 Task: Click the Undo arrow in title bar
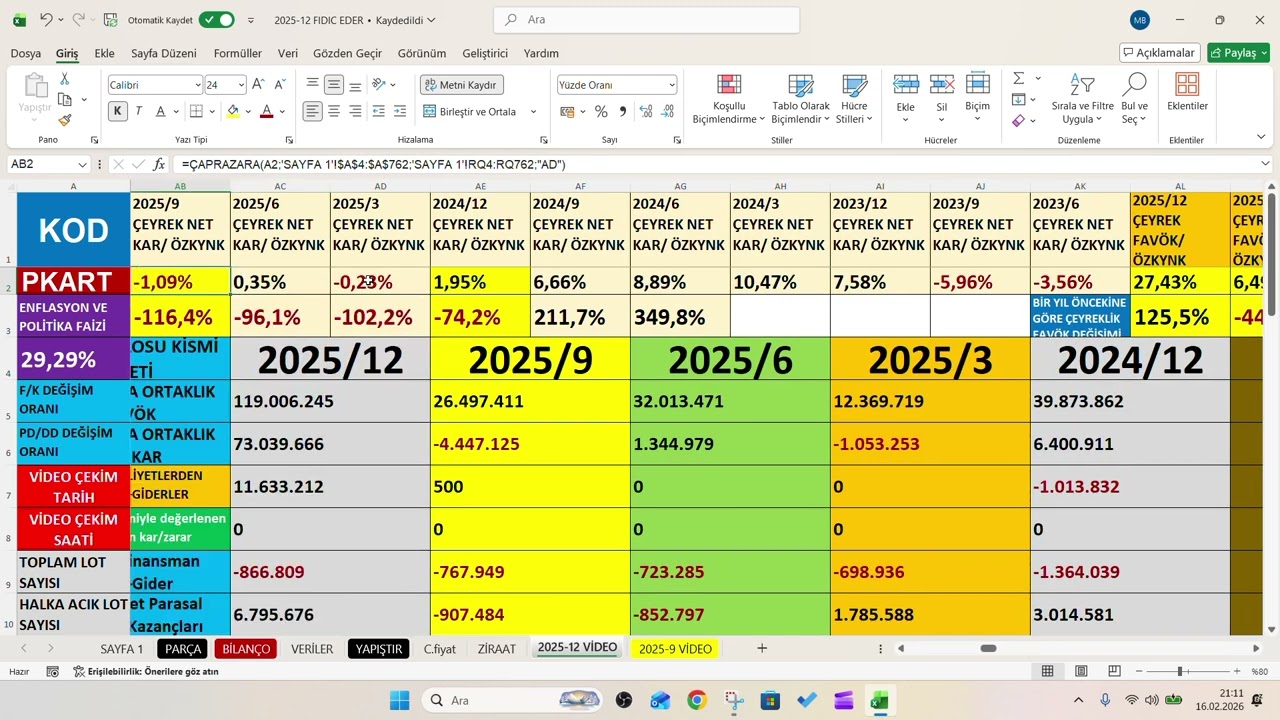[x=46, y=19]
